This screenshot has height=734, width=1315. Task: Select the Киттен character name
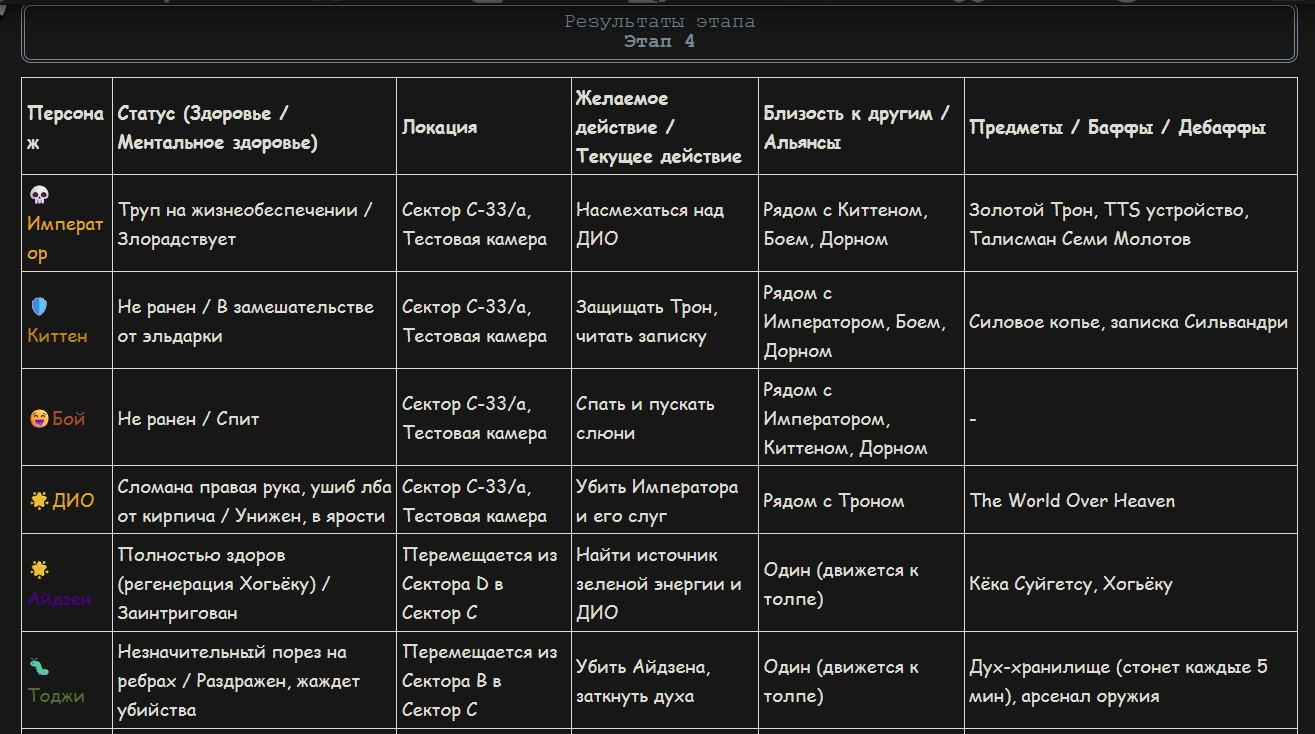point(57,336)
